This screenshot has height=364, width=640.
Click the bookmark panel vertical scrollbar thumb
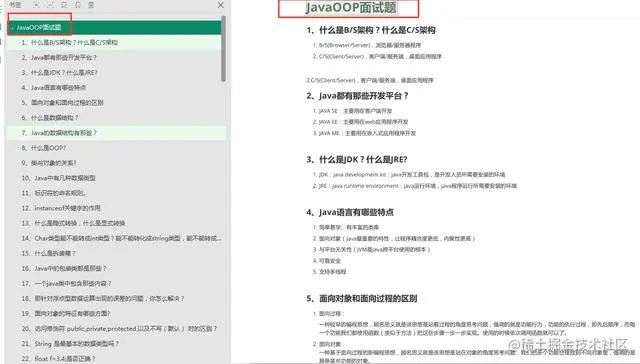click(x=223, y=49)
